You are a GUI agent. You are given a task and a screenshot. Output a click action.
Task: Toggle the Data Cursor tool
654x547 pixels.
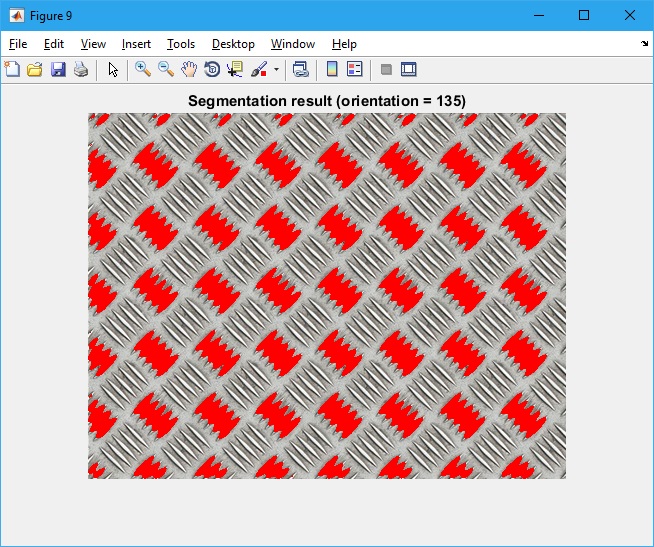235,69
